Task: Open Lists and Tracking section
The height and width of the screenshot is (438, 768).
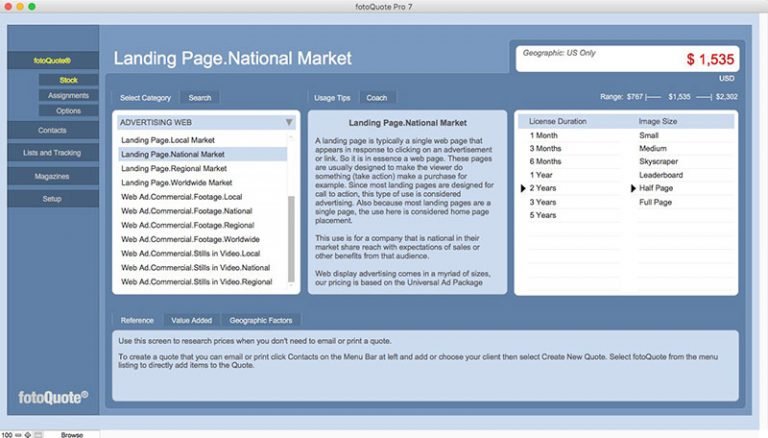Action: [x=53, y=153]
